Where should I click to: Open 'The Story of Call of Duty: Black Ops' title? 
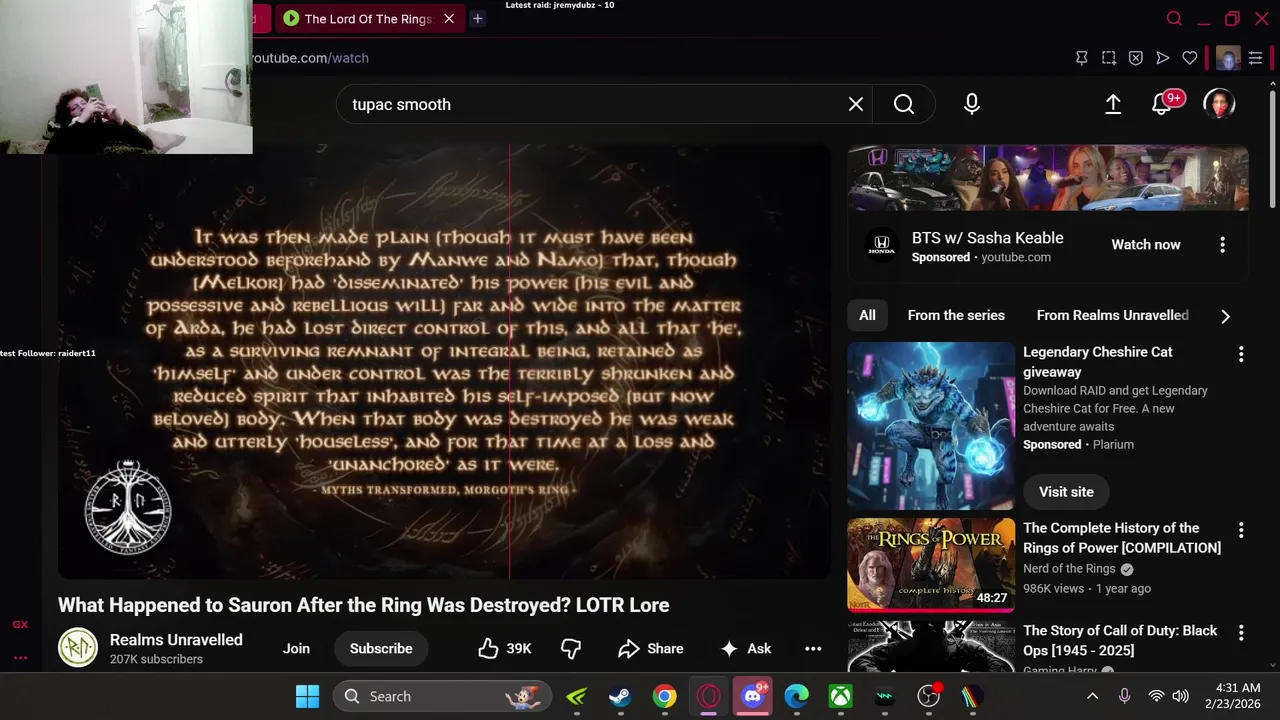[x=1120, y=641]
